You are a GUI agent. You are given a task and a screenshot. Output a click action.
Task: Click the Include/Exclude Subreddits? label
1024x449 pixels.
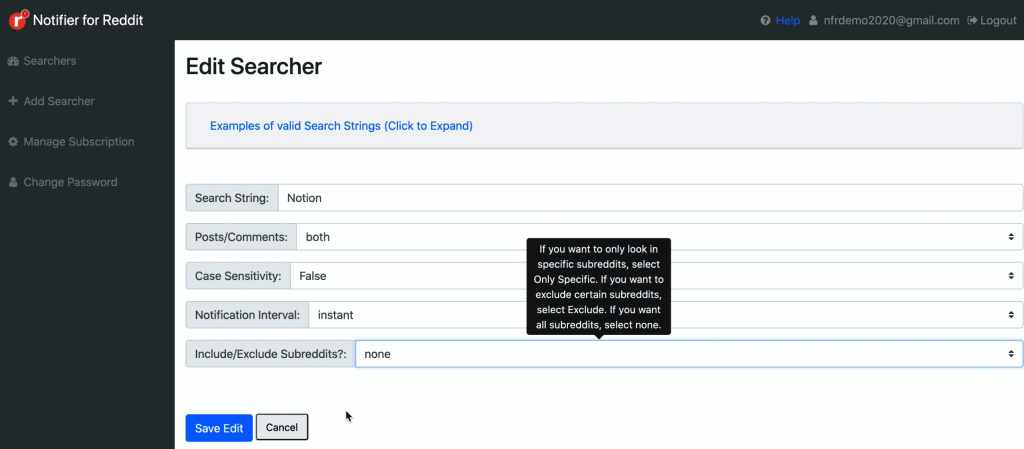coord(270,354)
